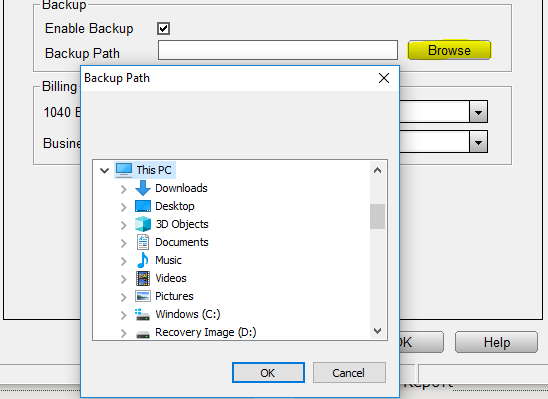The height and width of the screenshot is (399, 548).
Task: Choose the Videos filmstrip icon
Action: click(x=143, y=278)
